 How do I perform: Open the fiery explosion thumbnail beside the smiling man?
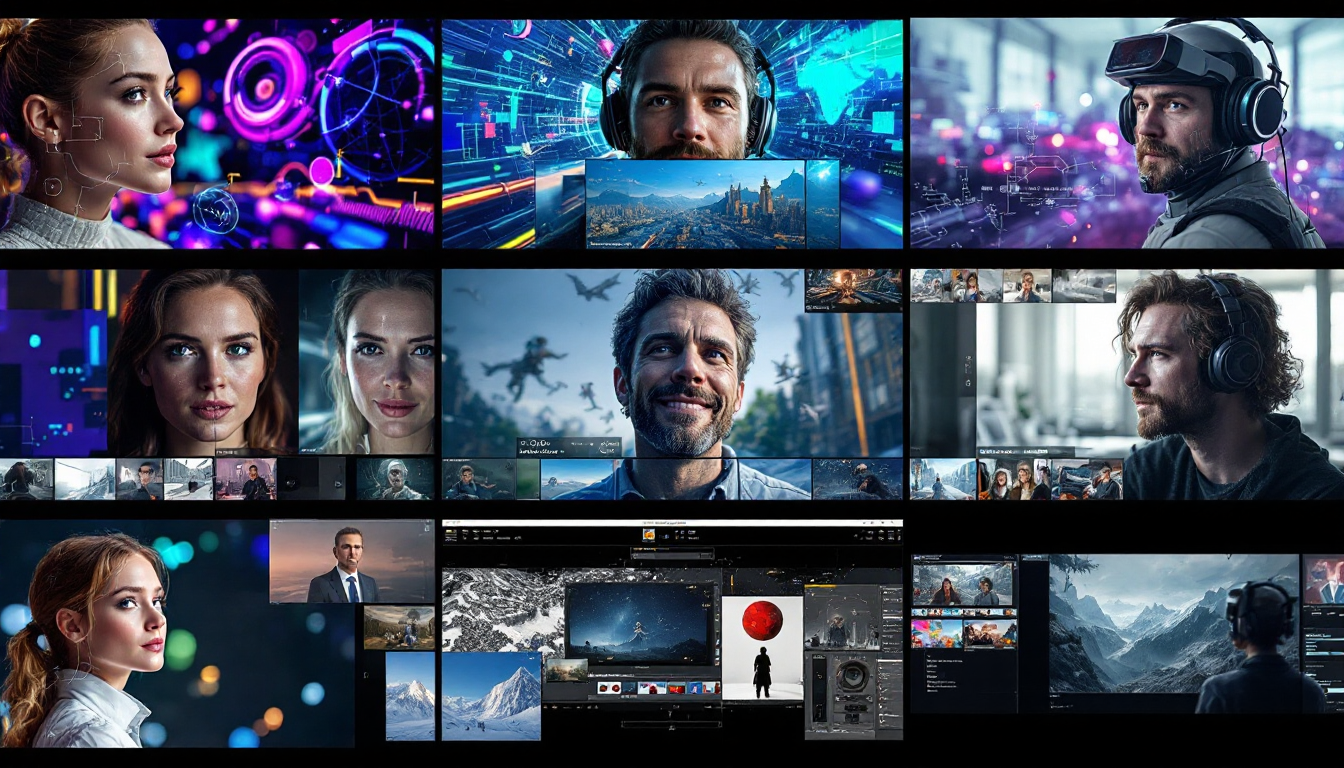[839, 290]
